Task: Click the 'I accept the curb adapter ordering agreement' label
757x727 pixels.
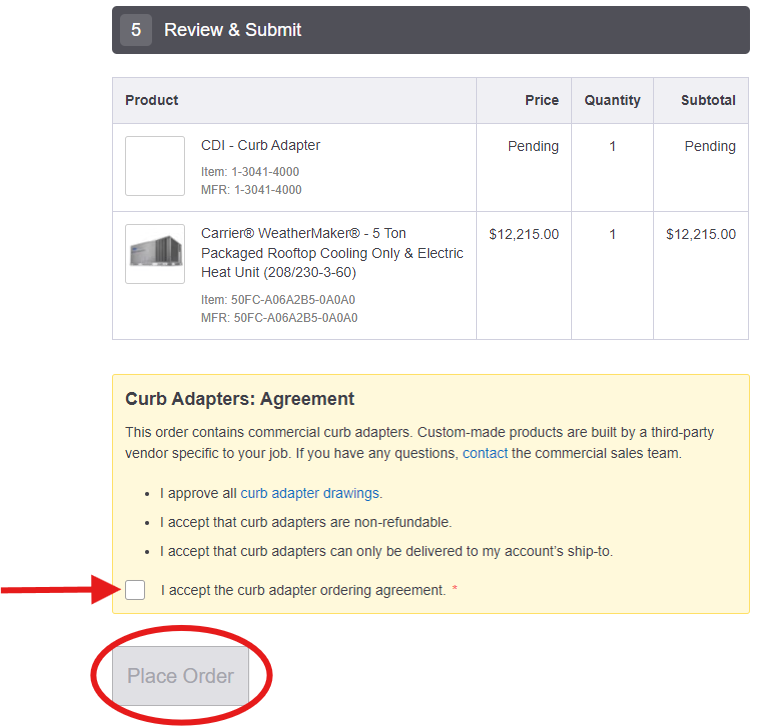Action: click(x=302, y=590)
